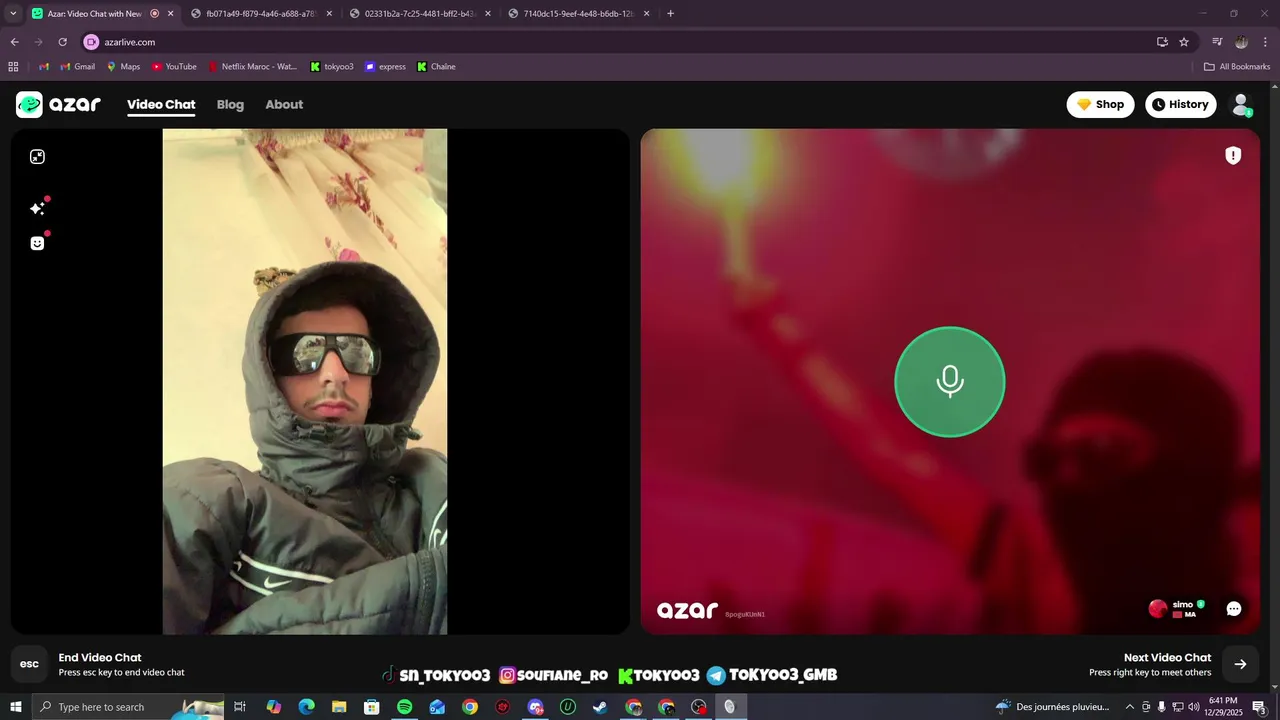Click the fullscreen expand icon on own video
This screenshot has width=1280, height=720.
tap(37, 157)
